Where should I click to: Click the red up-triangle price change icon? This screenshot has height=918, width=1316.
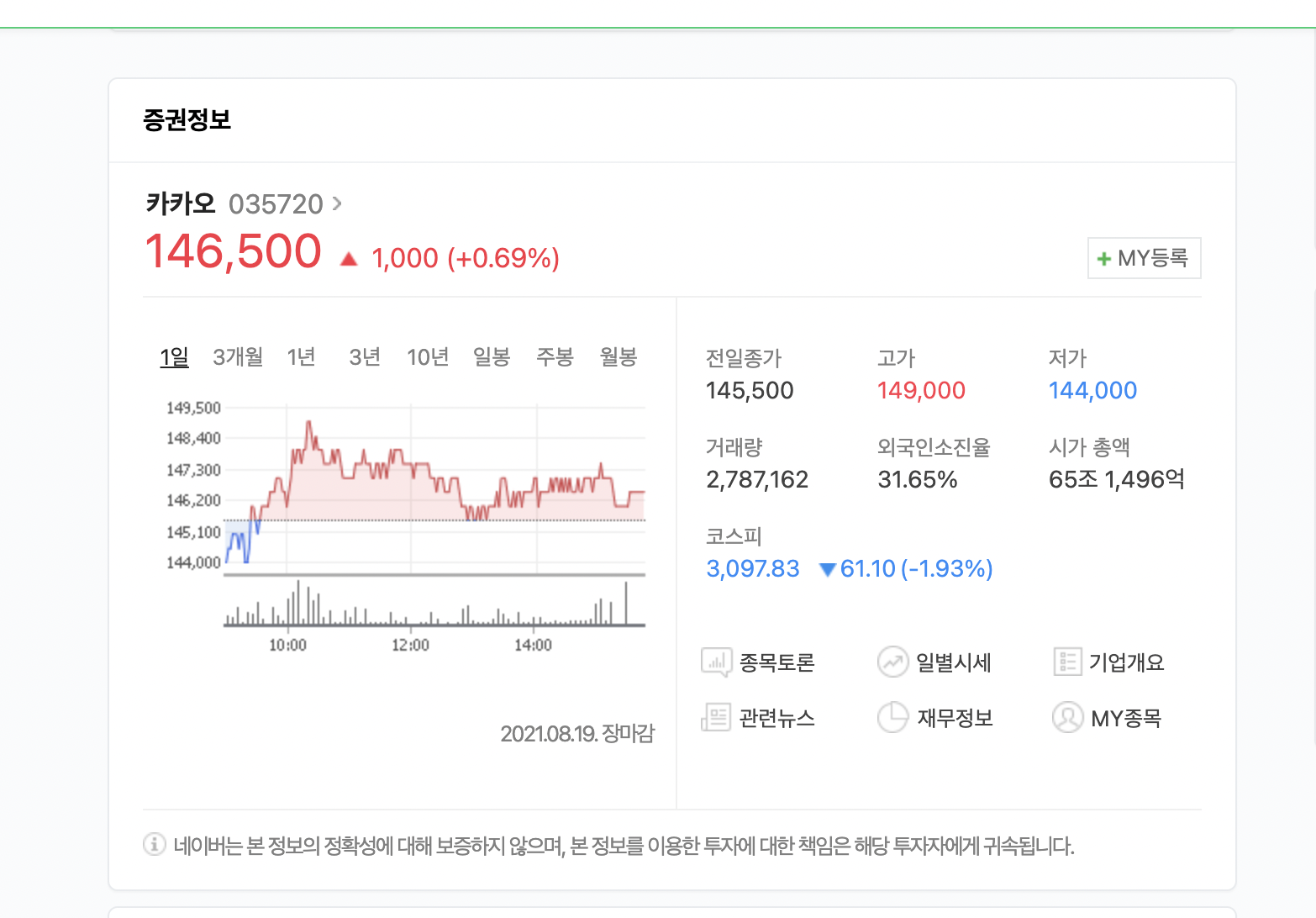(349, 259)
